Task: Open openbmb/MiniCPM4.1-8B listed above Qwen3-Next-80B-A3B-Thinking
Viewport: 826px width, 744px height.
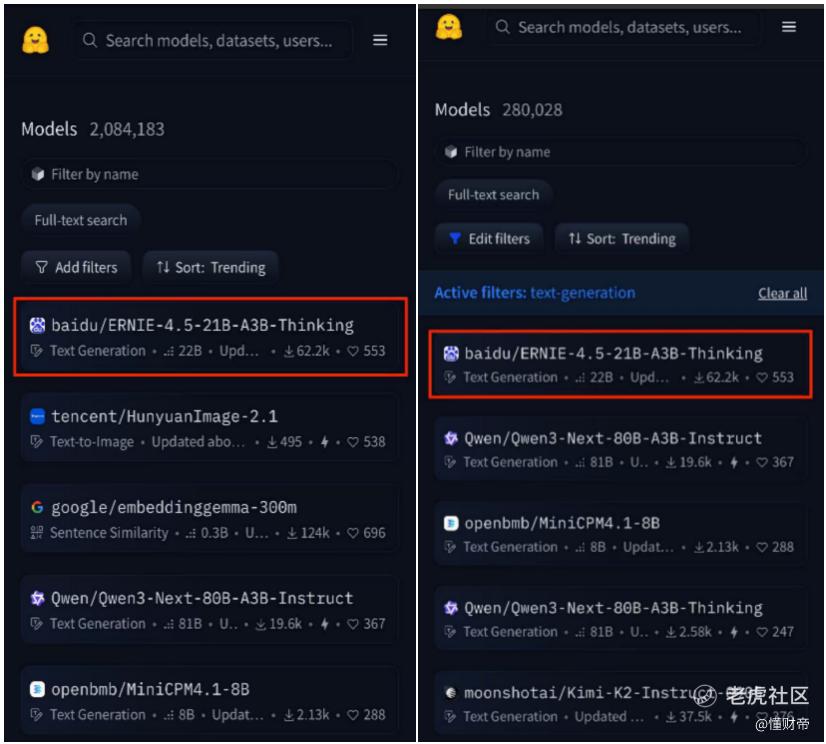Action: [620, 533]
